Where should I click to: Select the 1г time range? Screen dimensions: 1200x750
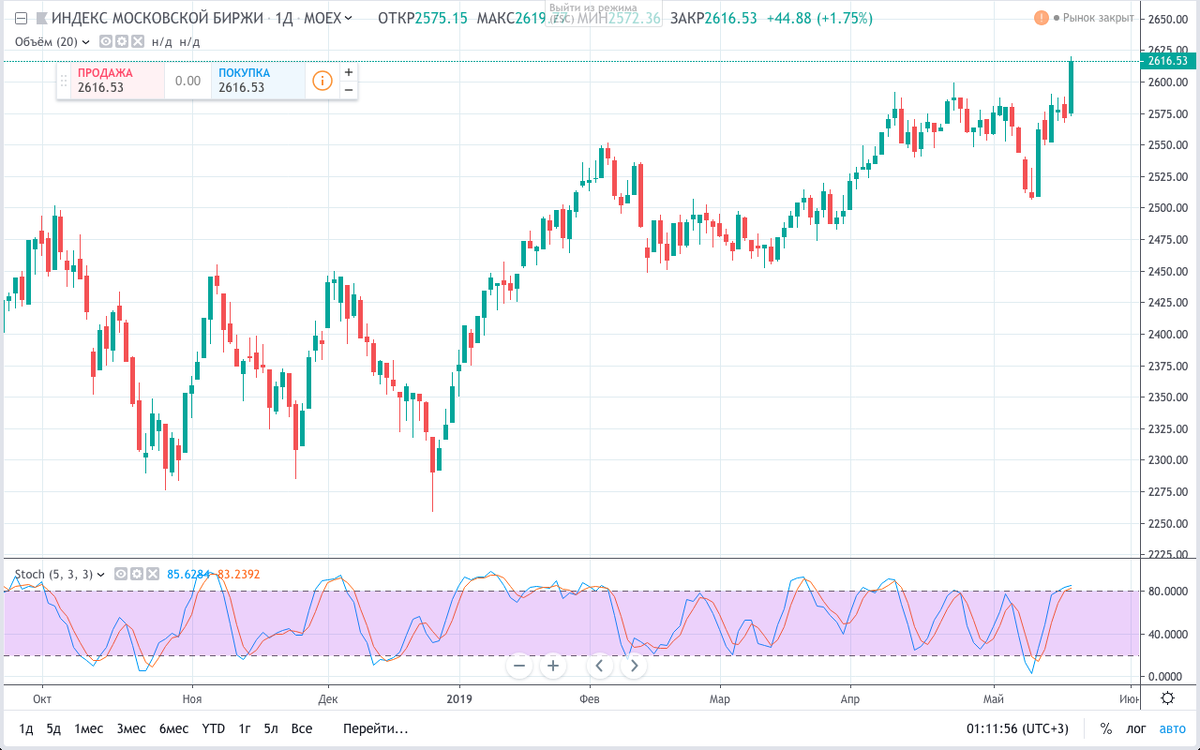244,728
